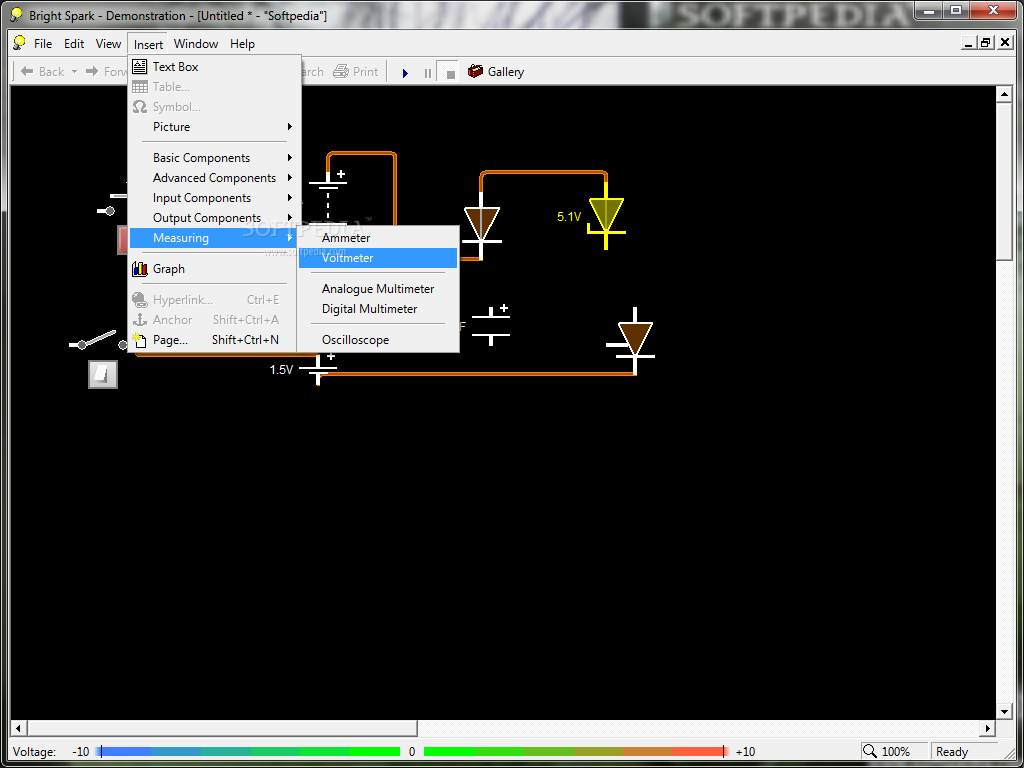Open the Back history dropdown arrow
Viewport: 1024px width, 768px height.
click(x=74, y=71)
